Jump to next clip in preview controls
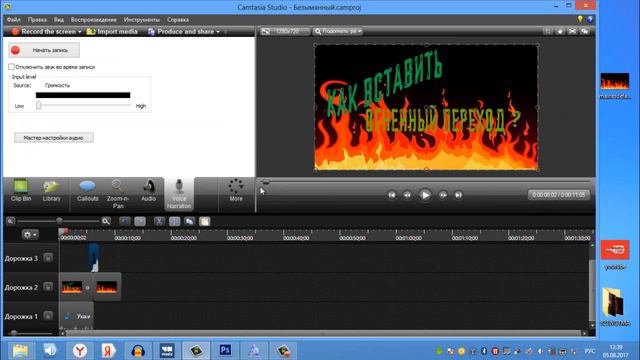Screen dimensions: 640x360 click(458, 195)
